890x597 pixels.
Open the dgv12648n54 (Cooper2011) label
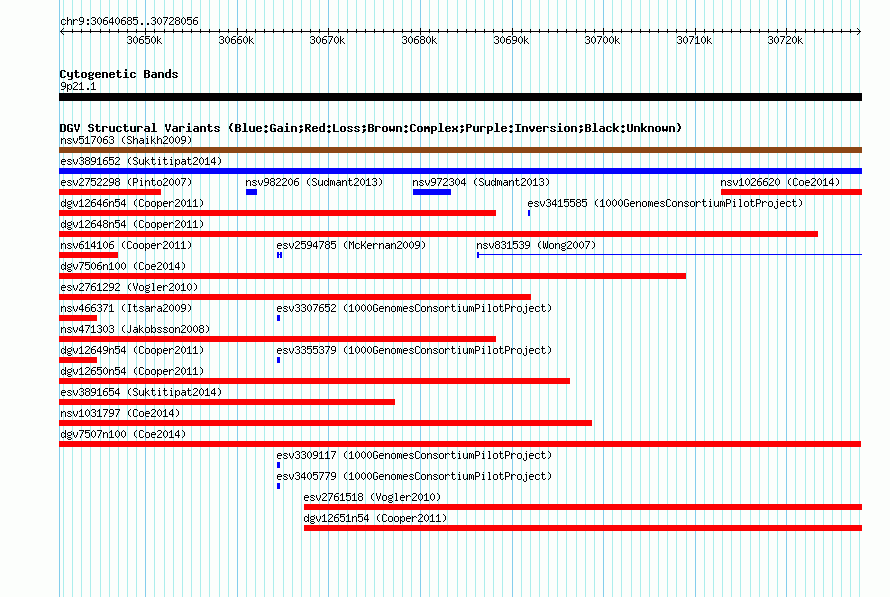pos(132,224)
